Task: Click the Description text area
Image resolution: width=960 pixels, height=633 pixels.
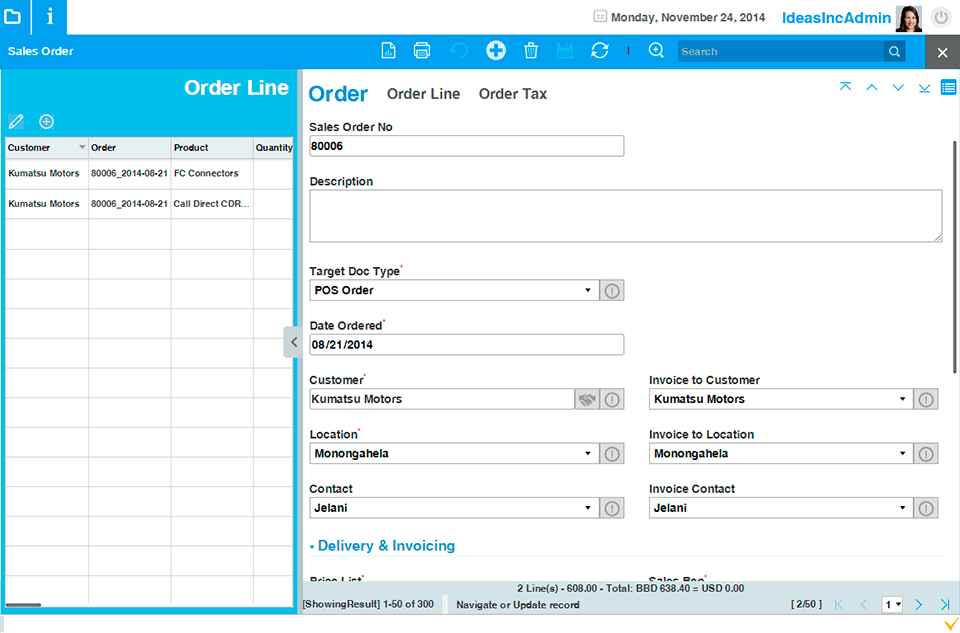Action: pos(625,216)
